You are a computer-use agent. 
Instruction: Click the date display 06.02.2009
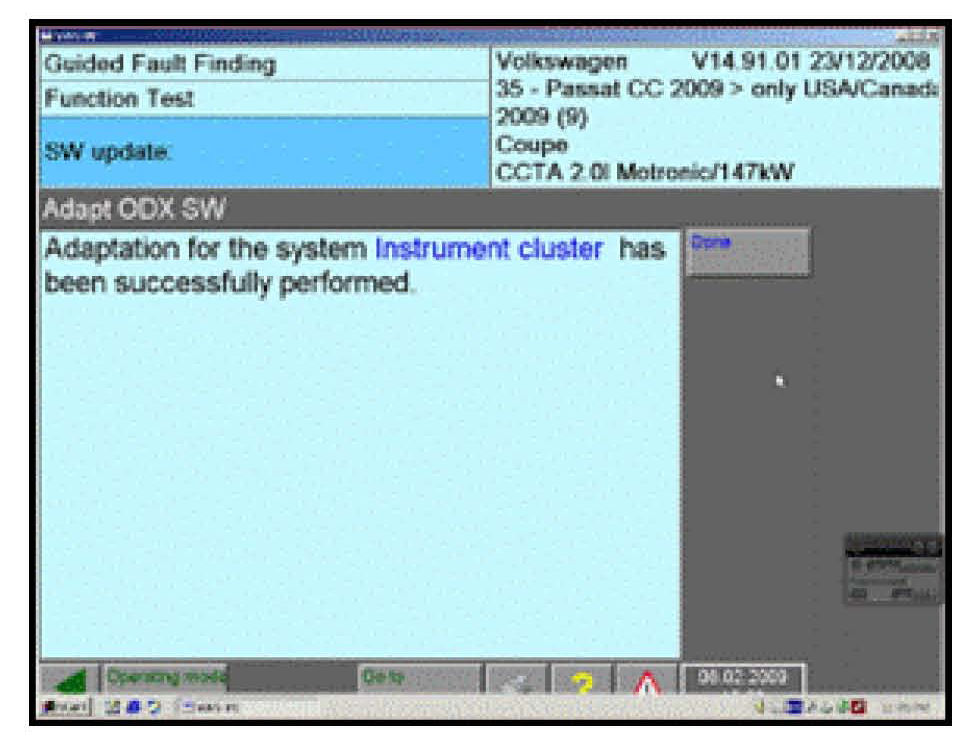point(743,677)
